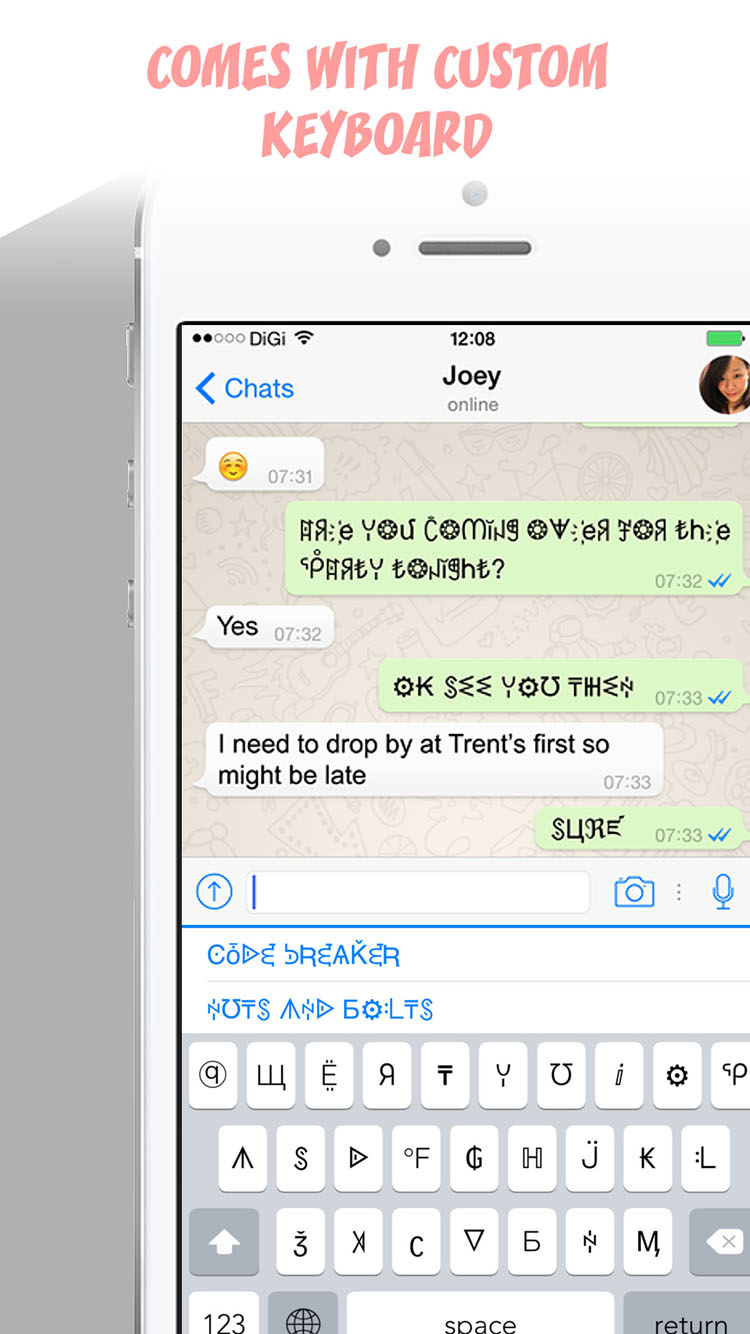The image size is (750, 1334).
Task: Tap the upload arrow circle icon
Action: tap(214, 891)
